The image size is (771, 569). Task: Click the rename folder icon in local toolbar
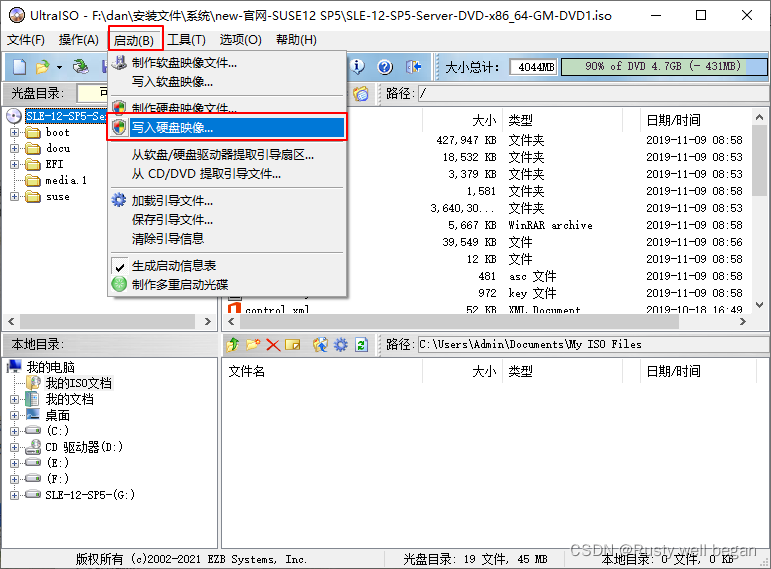point(293,345)
